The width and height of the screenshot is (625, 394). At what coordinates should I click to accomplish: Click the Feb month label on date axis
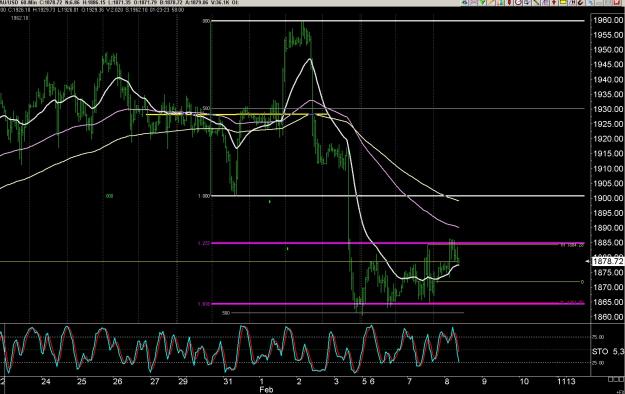tap(266, 390)
